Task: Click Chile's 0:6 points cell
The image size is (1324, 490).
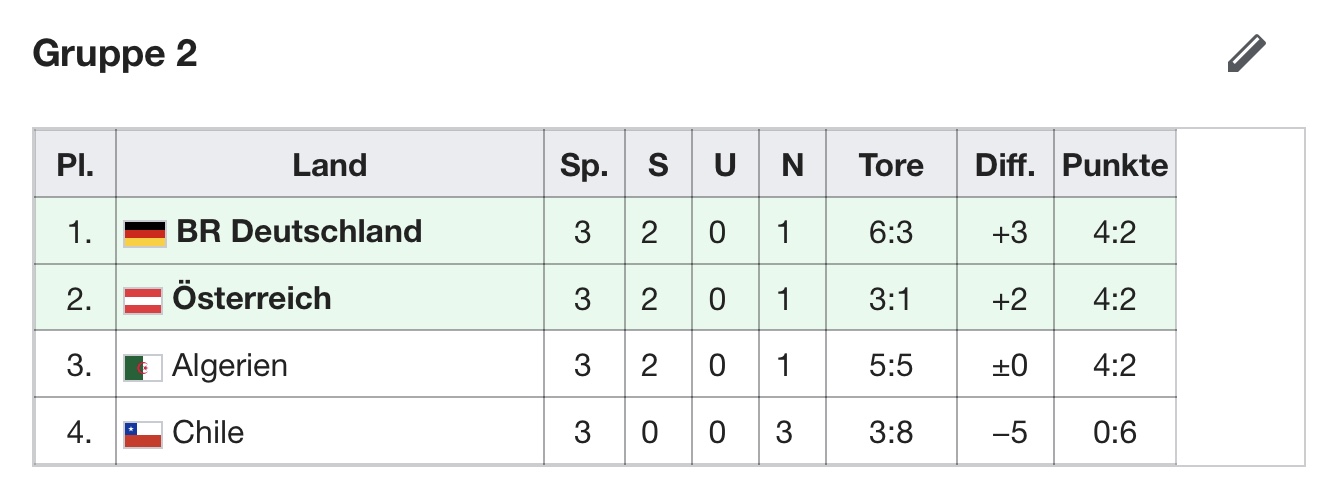Action: tap(1114, 433)
